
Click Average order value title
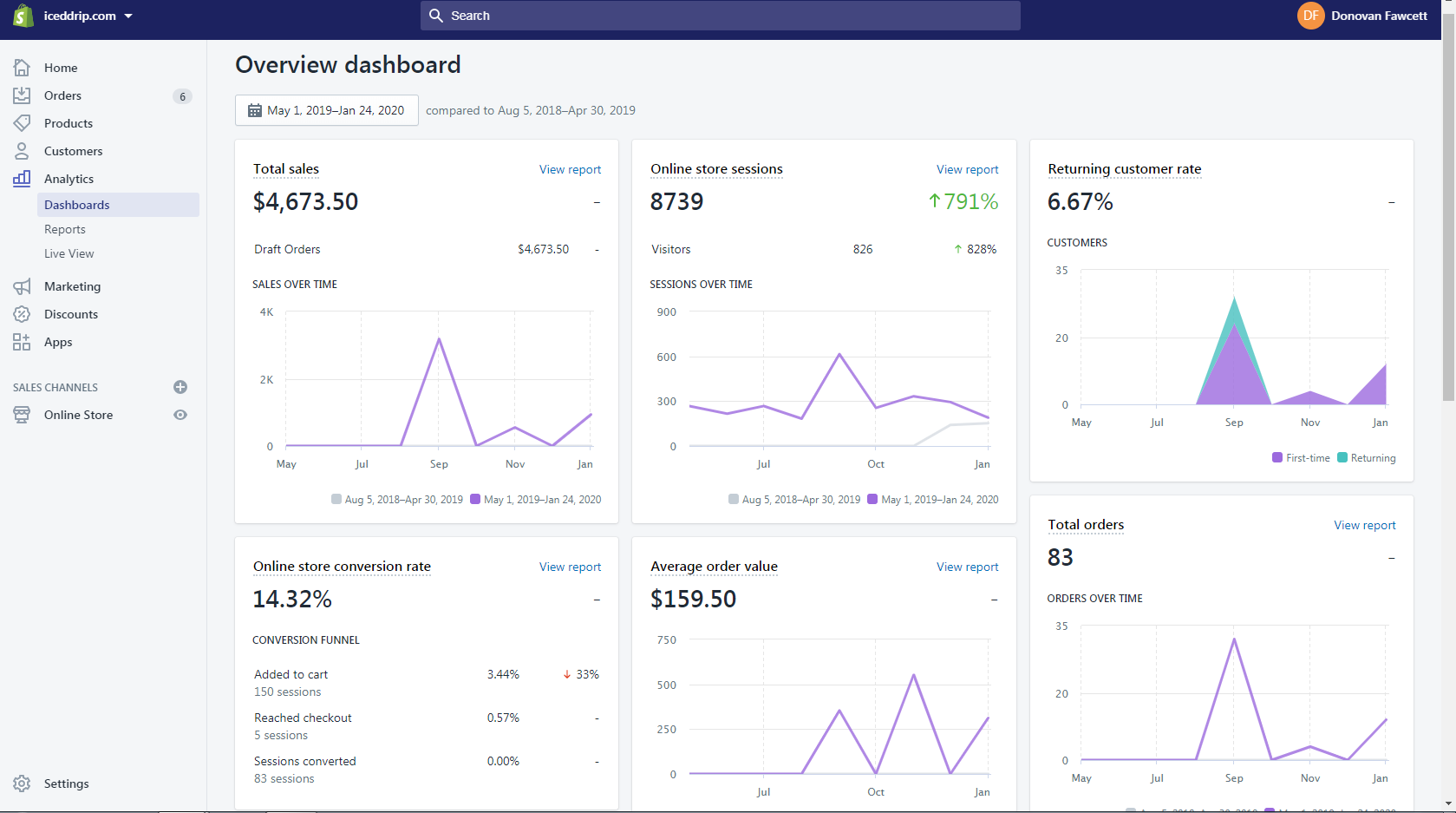714,567
